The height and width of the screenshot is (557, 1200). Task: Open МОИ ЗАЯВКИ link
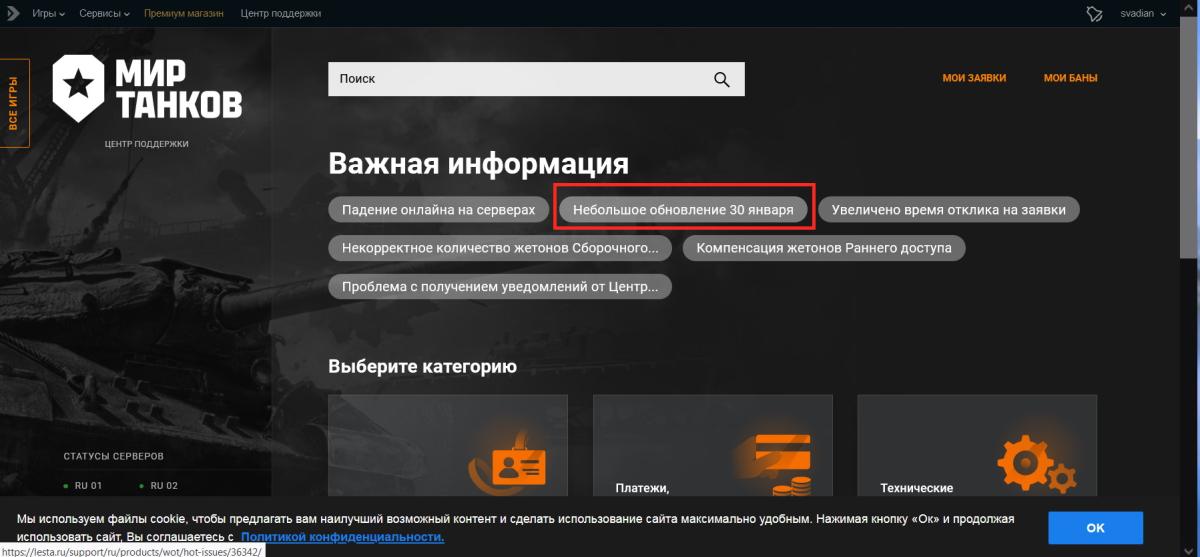(x=974, y=78)
